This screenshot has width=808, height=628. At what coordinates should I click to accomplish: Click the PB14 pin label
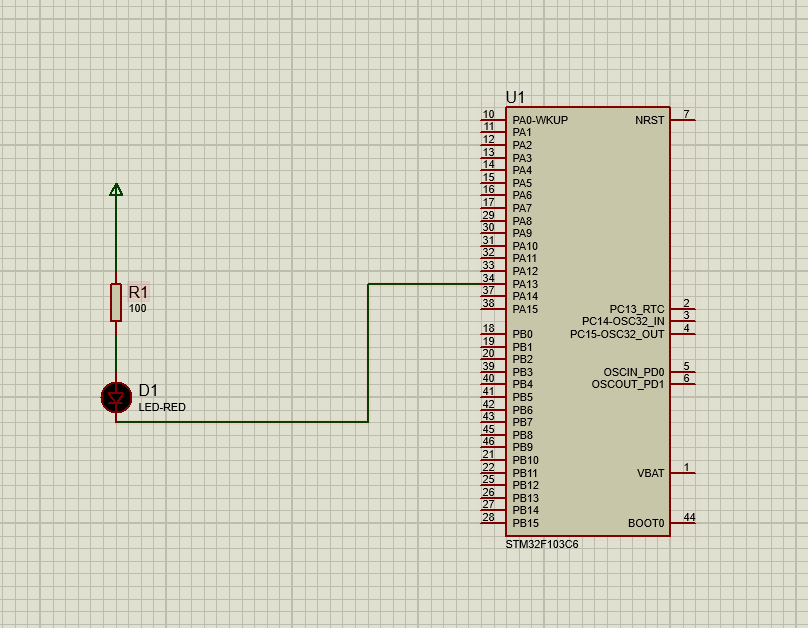526,510
